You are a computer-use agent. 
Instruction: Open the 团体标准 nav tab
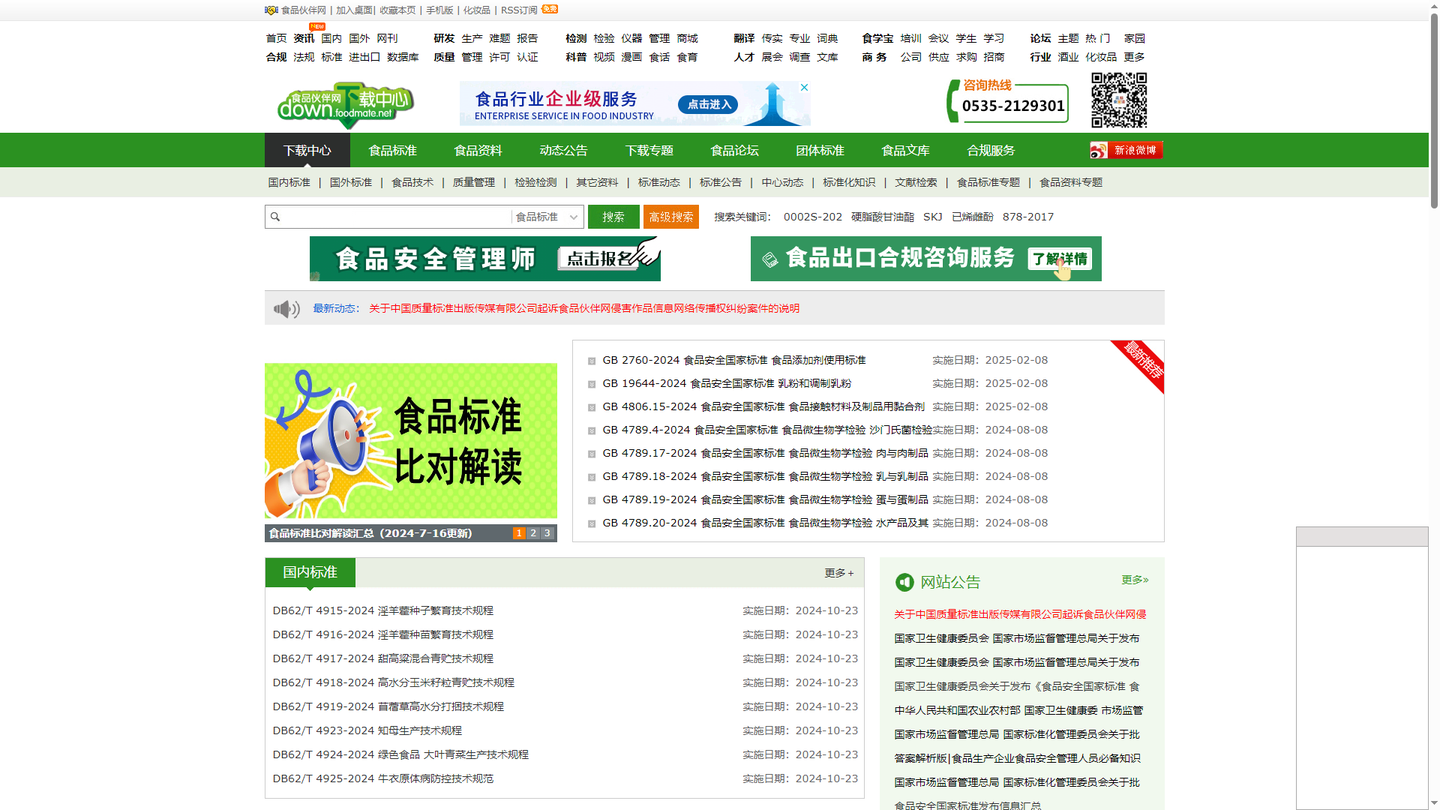click(820, 150)
